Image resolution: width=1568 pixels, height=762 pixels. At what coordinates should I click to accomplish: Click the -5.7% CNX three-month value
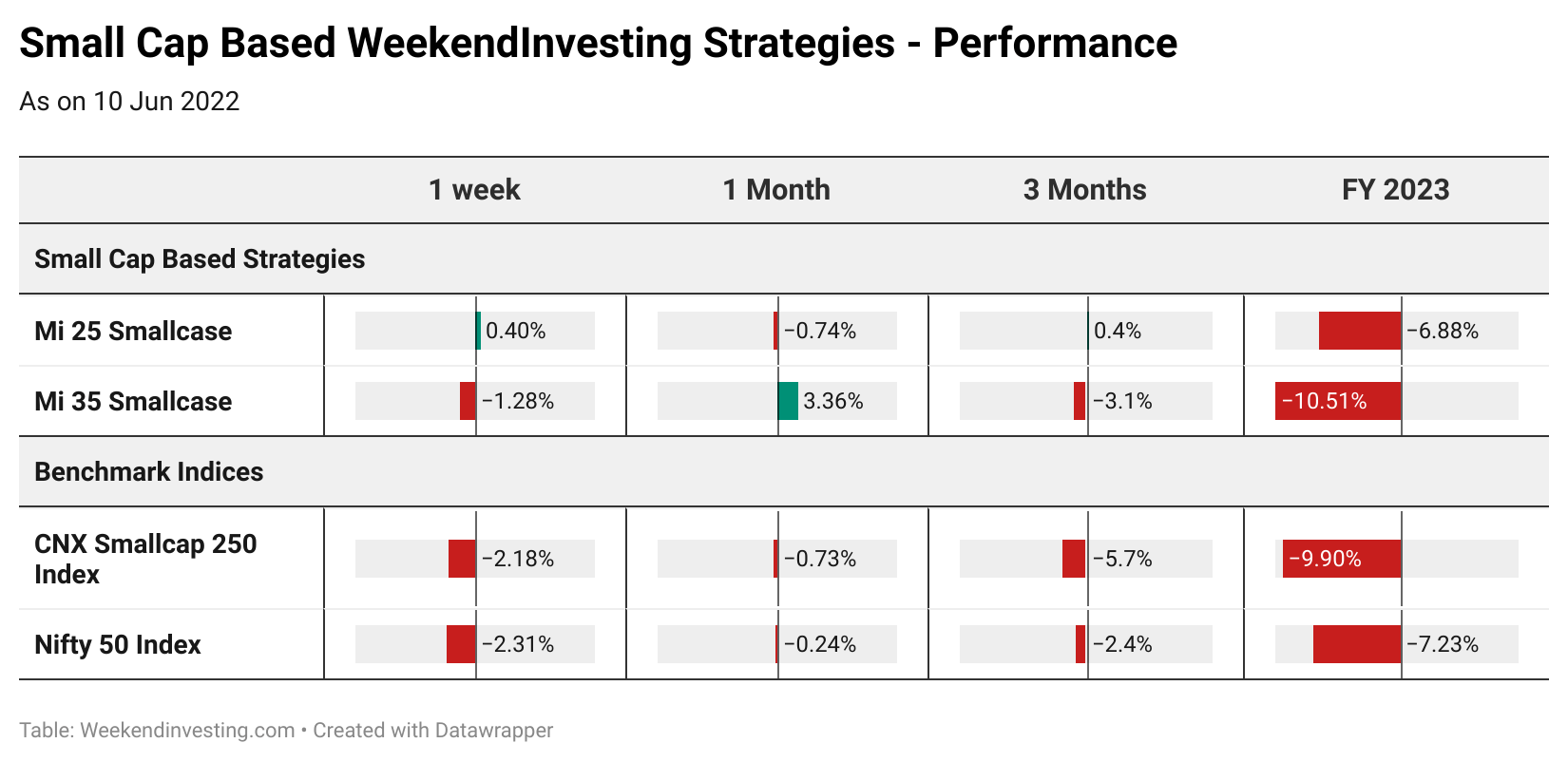[x=1123, y=559]
